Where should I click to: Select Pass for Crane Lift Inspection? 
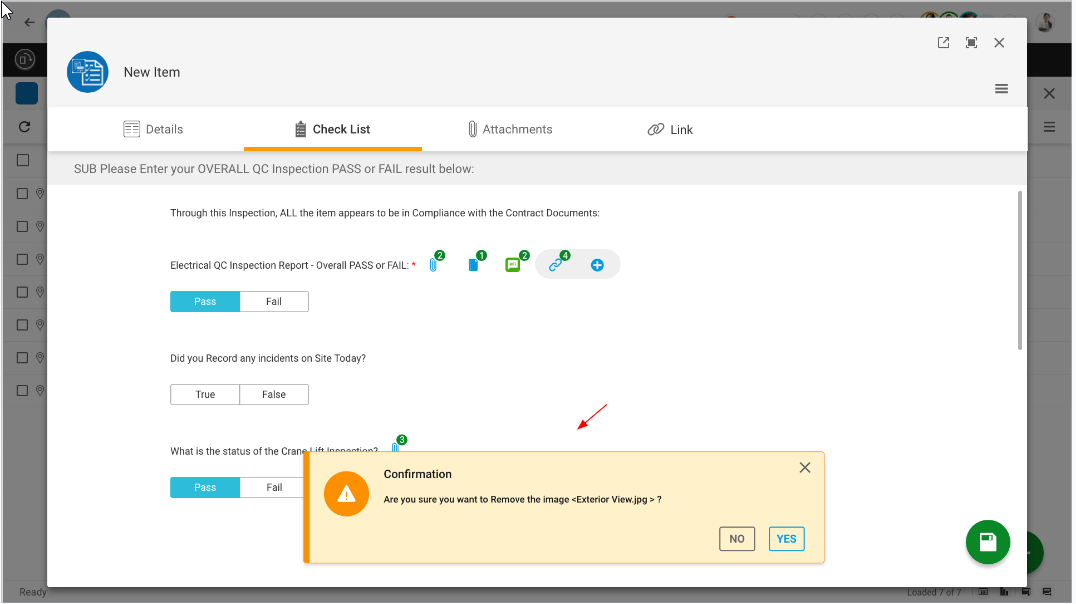pyautogui.click(x=205, y=487)
